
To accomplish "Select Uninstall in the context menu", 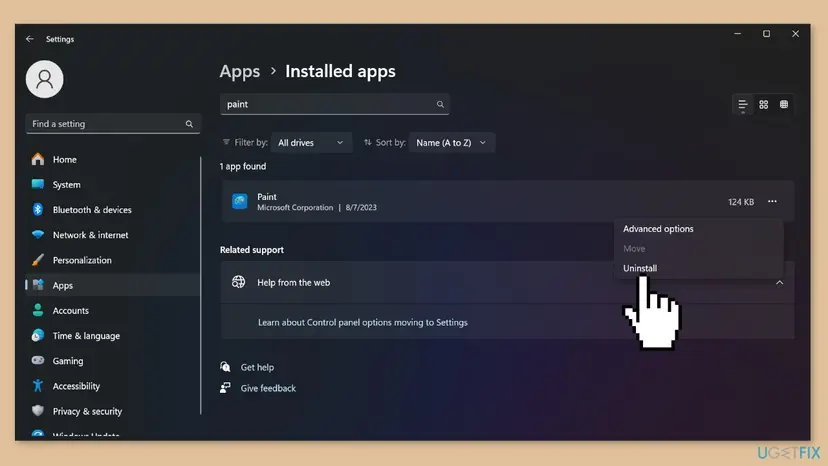I will coord(640,268).
